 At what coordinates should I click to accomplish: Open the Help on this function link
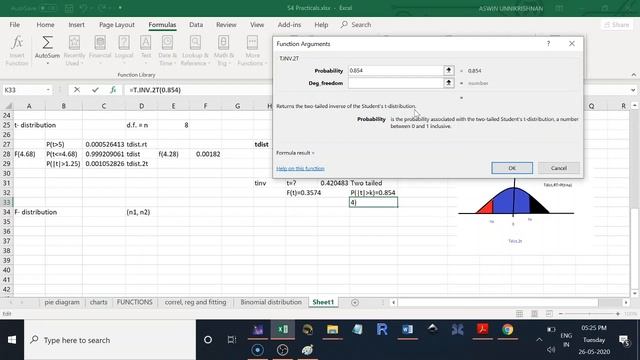300,169
